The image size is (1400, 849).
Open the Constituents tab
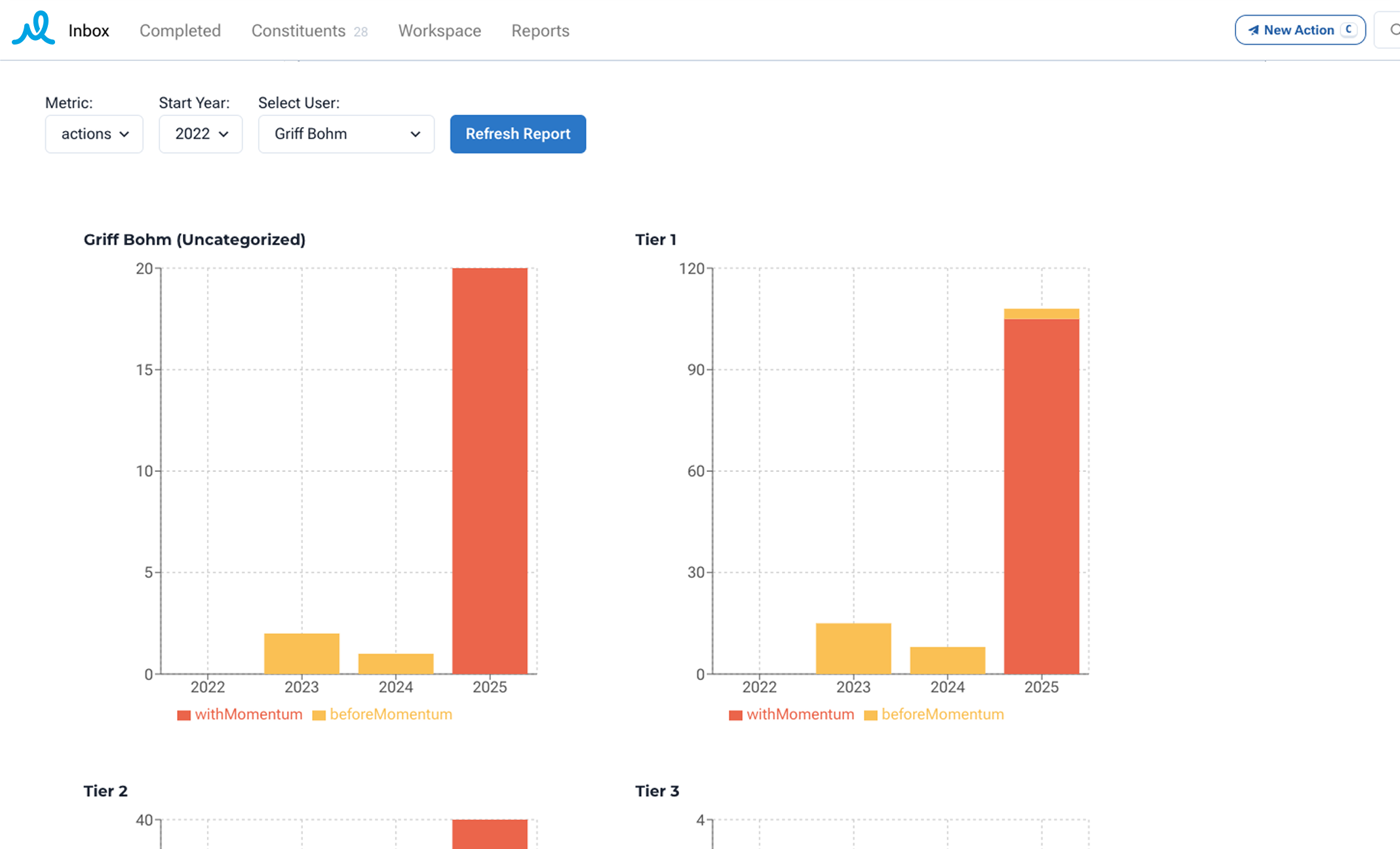(x=298, y=31)
